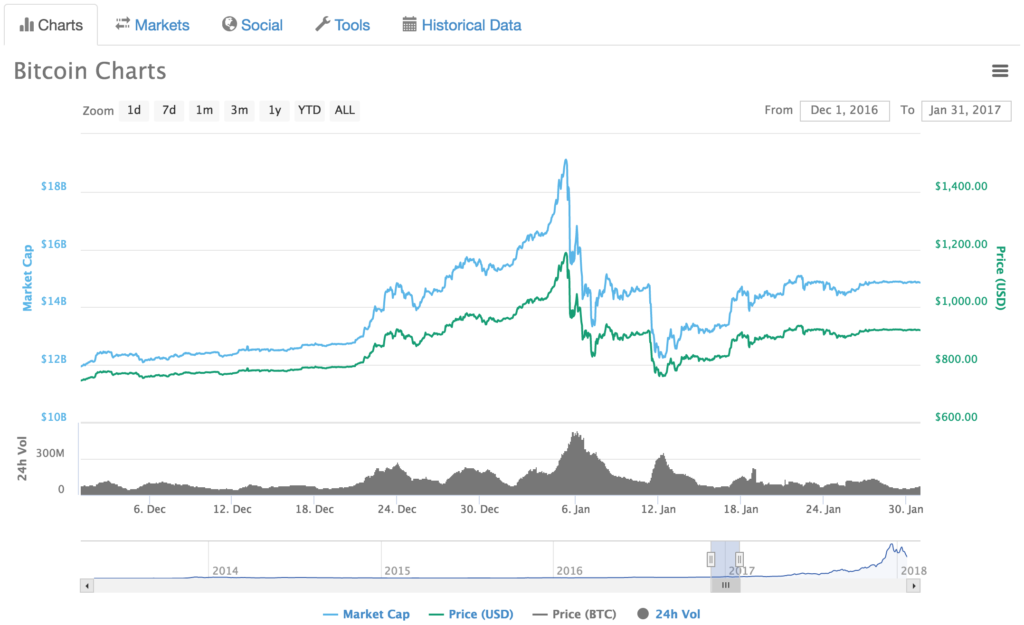Viewport: 1024px width, 625px height.
Task: Select the 3m zoom range
Action: point(240,110)
